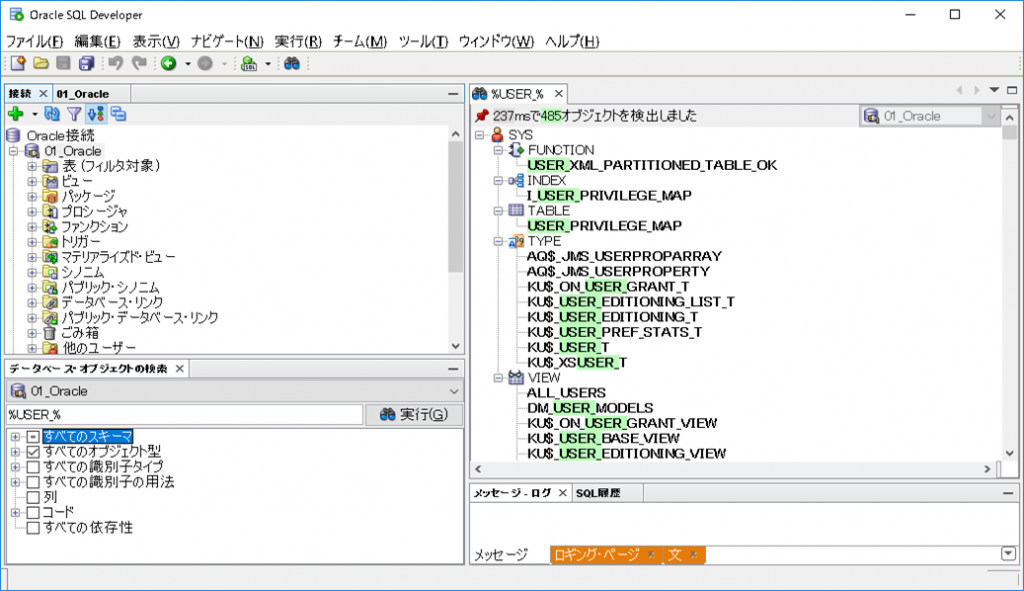Toggle the すべてのスキーマ checkbox

pyautogui.click(x=33, y=436)
